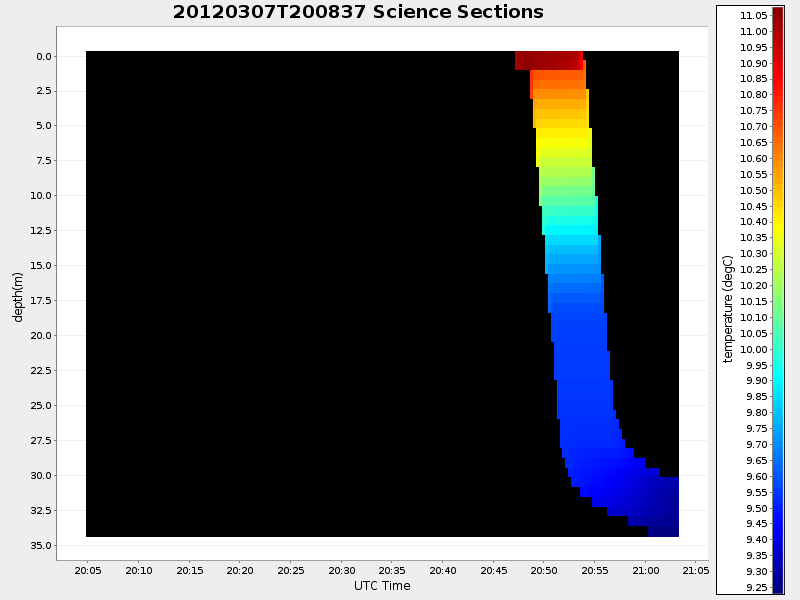Click colorbar value 9.80
Viewport: 800px width, 600px height.
click(757, 413)
